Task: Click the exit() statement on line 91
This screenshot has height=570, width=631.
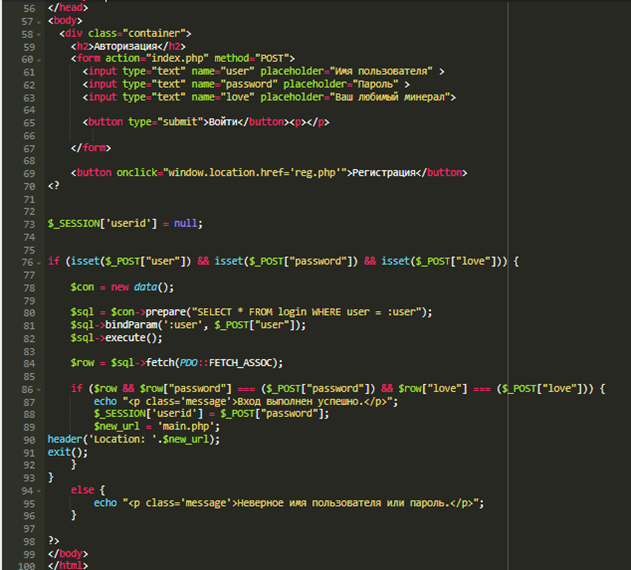Action: (68, 452)
